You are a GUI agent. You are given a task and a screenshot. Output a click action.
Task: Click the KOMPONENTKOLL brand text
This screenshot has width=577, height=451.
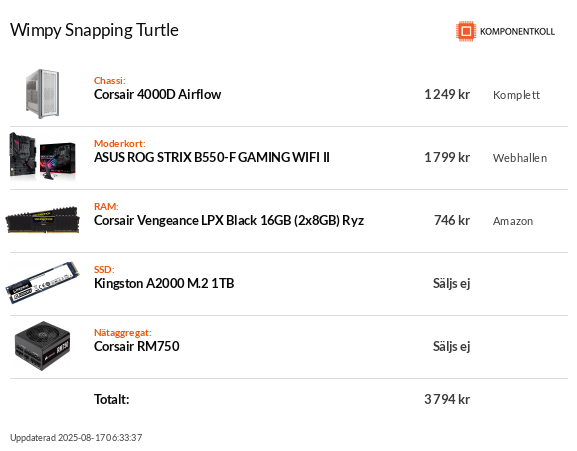(517, 32)
